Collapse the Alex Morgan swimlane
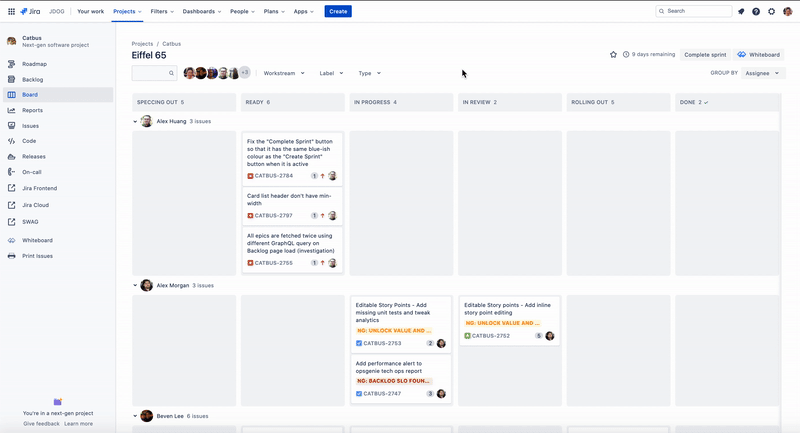Screen dimensions: 800x433 [135, 286]
